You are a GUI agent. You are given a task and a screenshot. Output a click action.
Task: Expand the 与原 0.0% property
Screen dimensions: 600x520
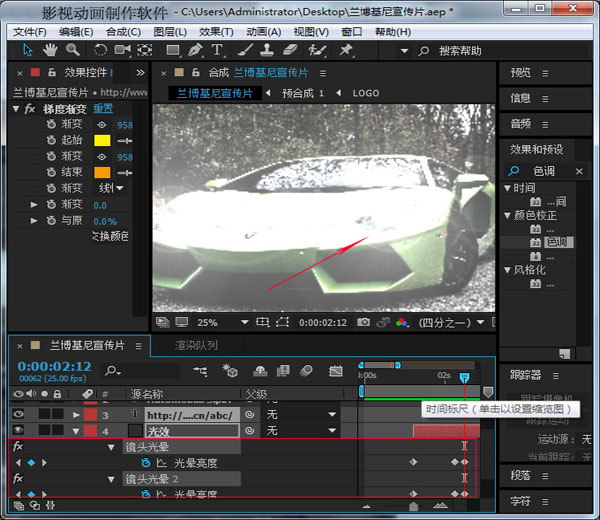click(34, 221)
